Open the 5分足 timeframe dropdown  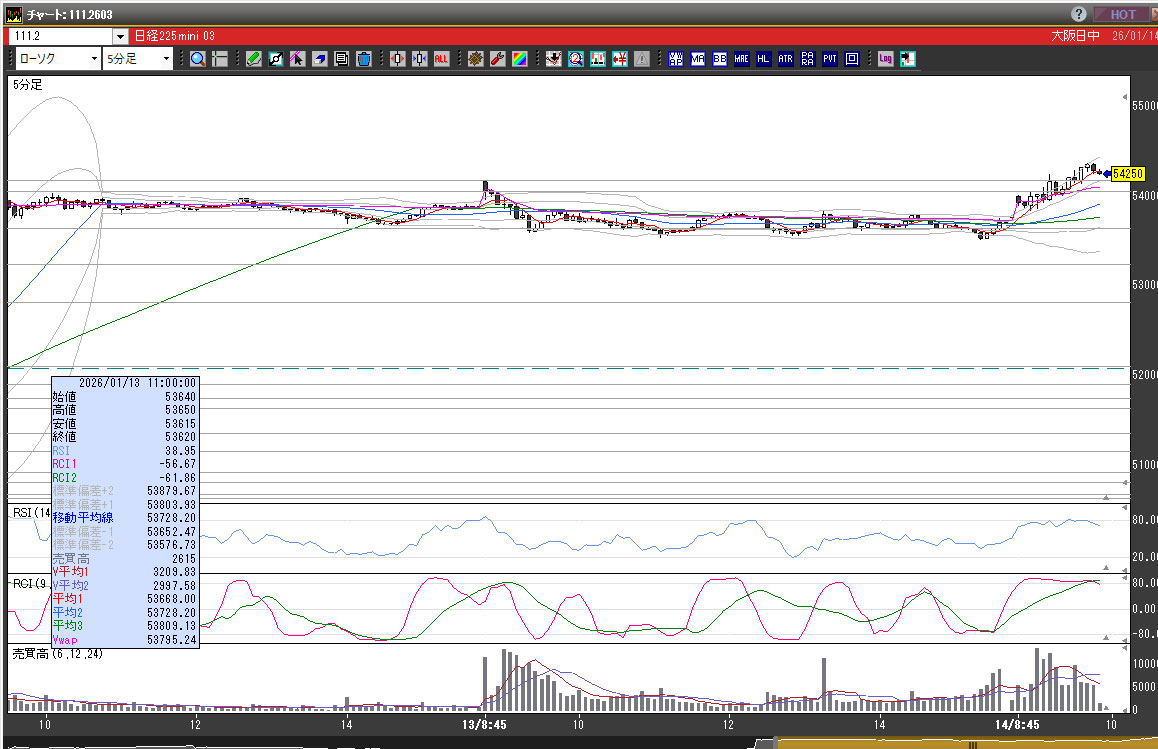coord(166,59)
